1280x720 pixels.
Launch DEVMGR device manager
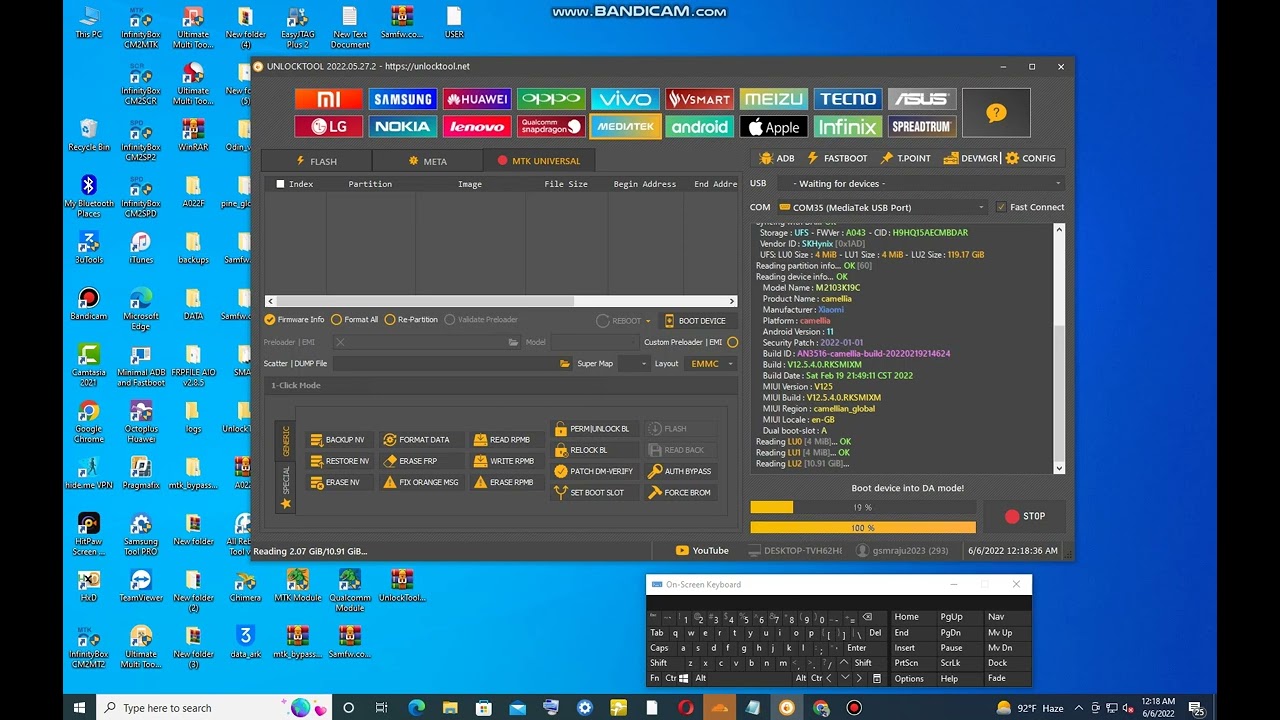[x=971, y=158]
